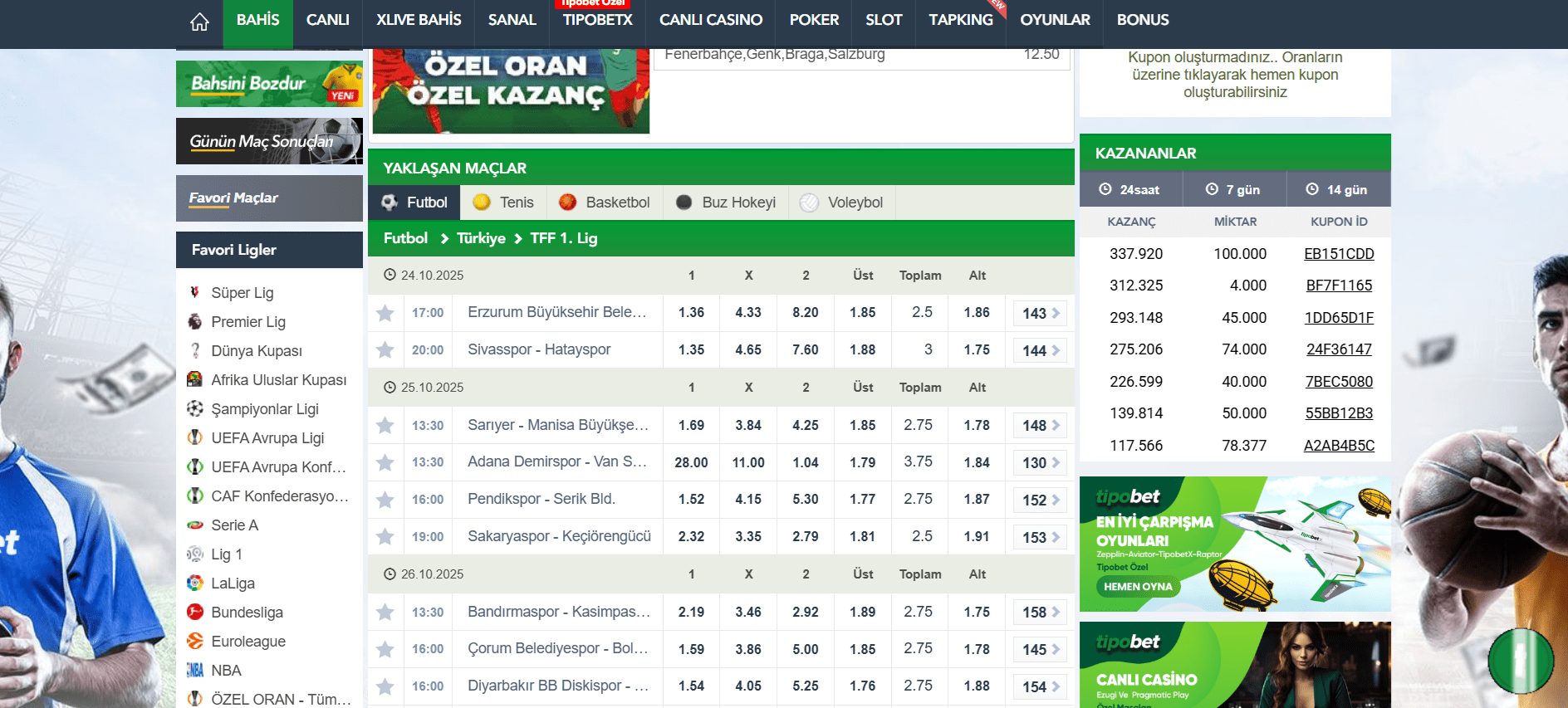The width and height of the screenshot is (1568, 708).
Task: Open the Bundesliga league
Action: tap(247, 613)
